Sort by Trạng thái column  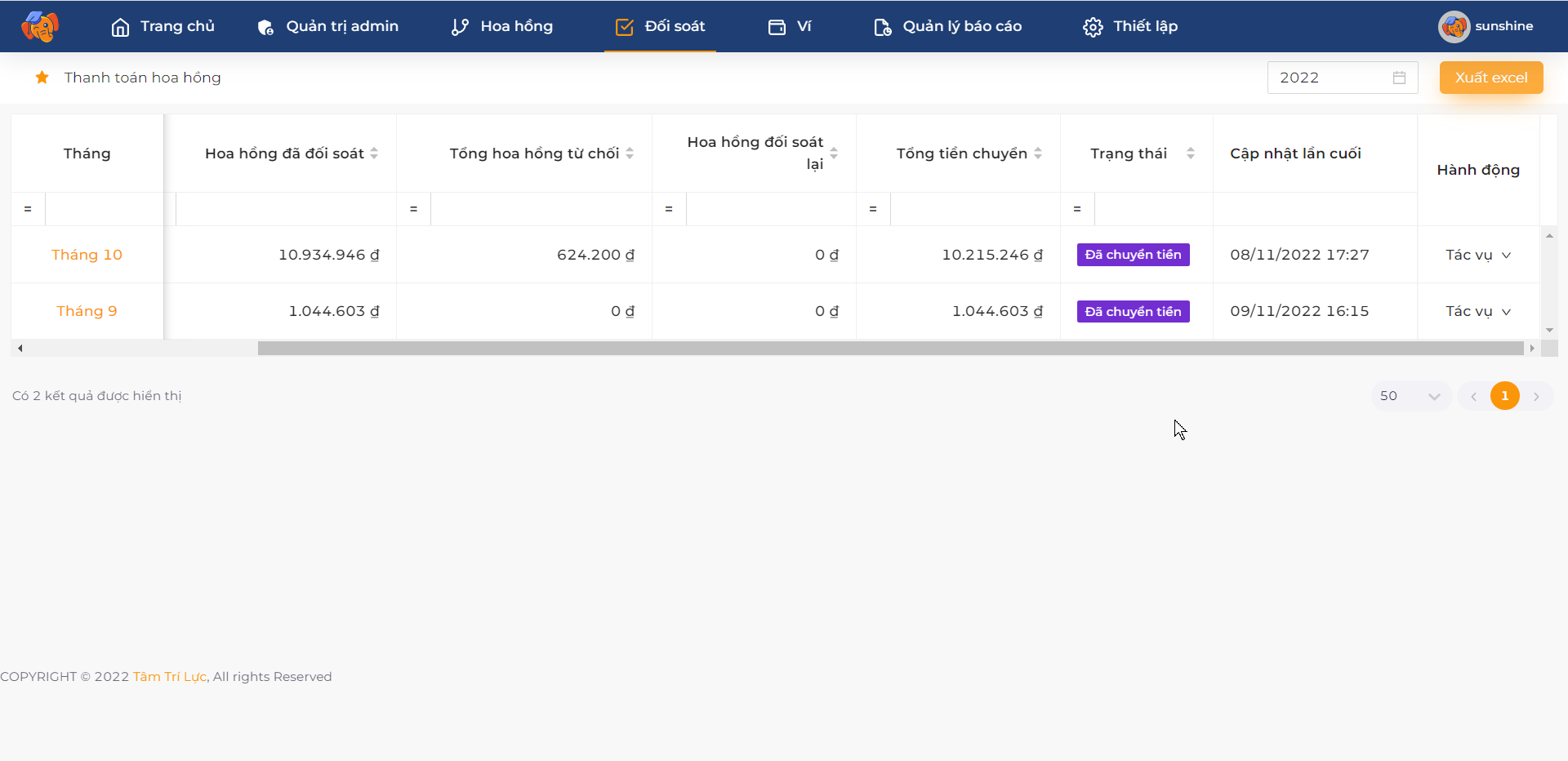click(1191, 154)
